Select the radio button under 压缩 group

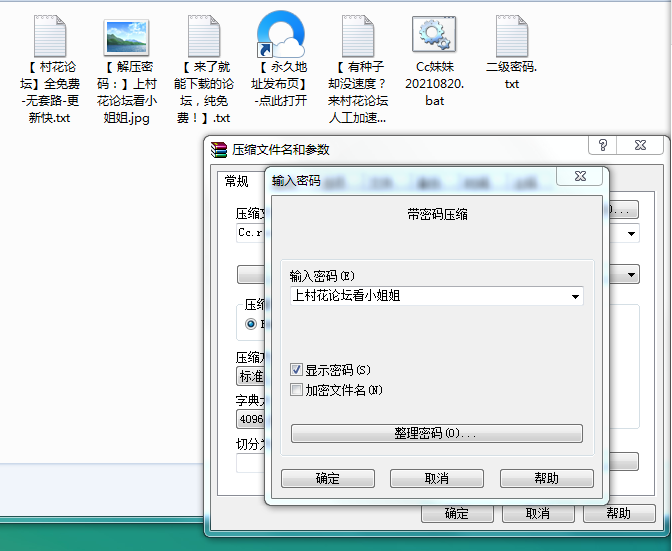click(x=251, y=324)
